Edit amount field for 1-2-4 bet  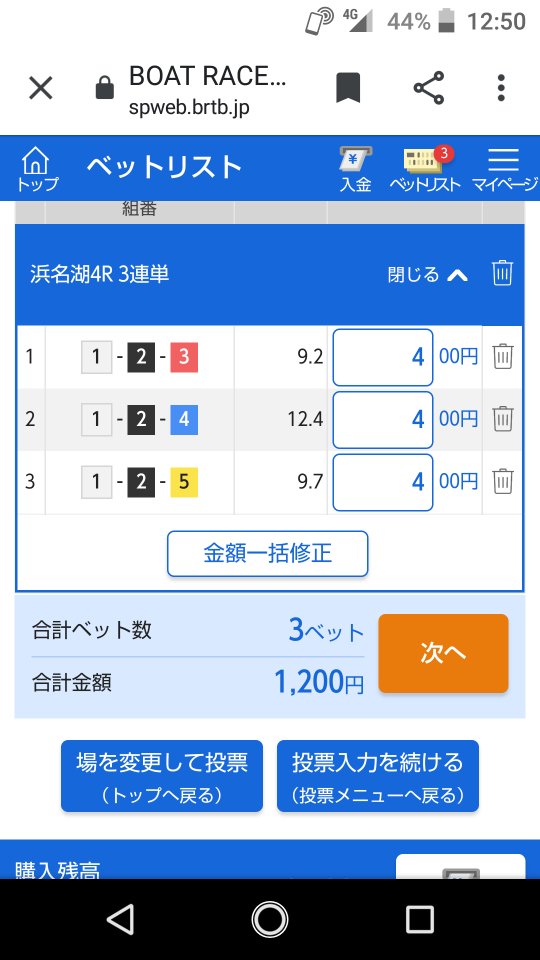coord(383,420)
